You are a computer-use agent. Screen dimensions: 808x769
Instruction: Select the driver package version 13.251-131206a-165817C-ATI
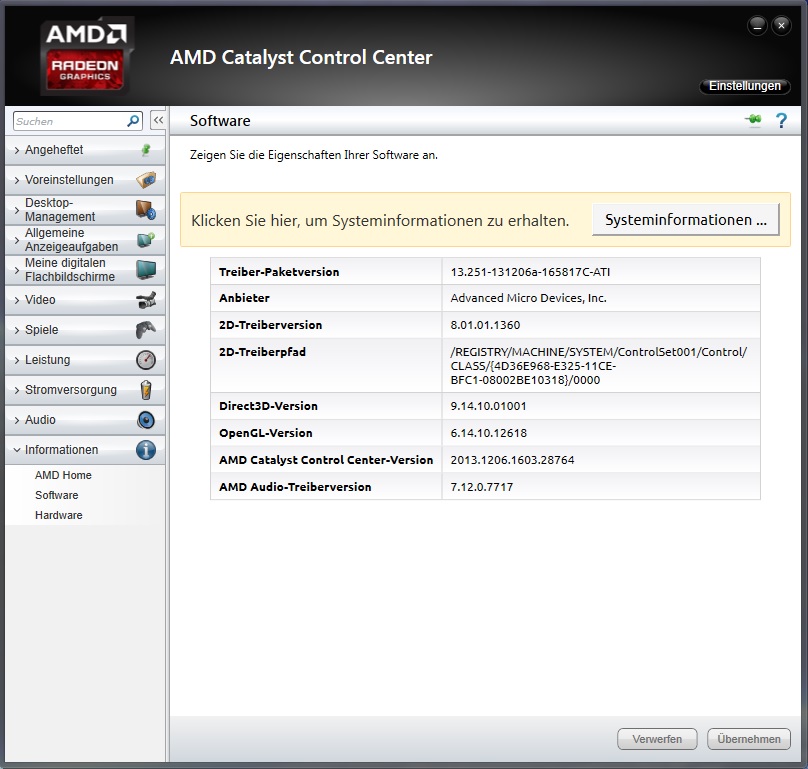click(530, 272)
